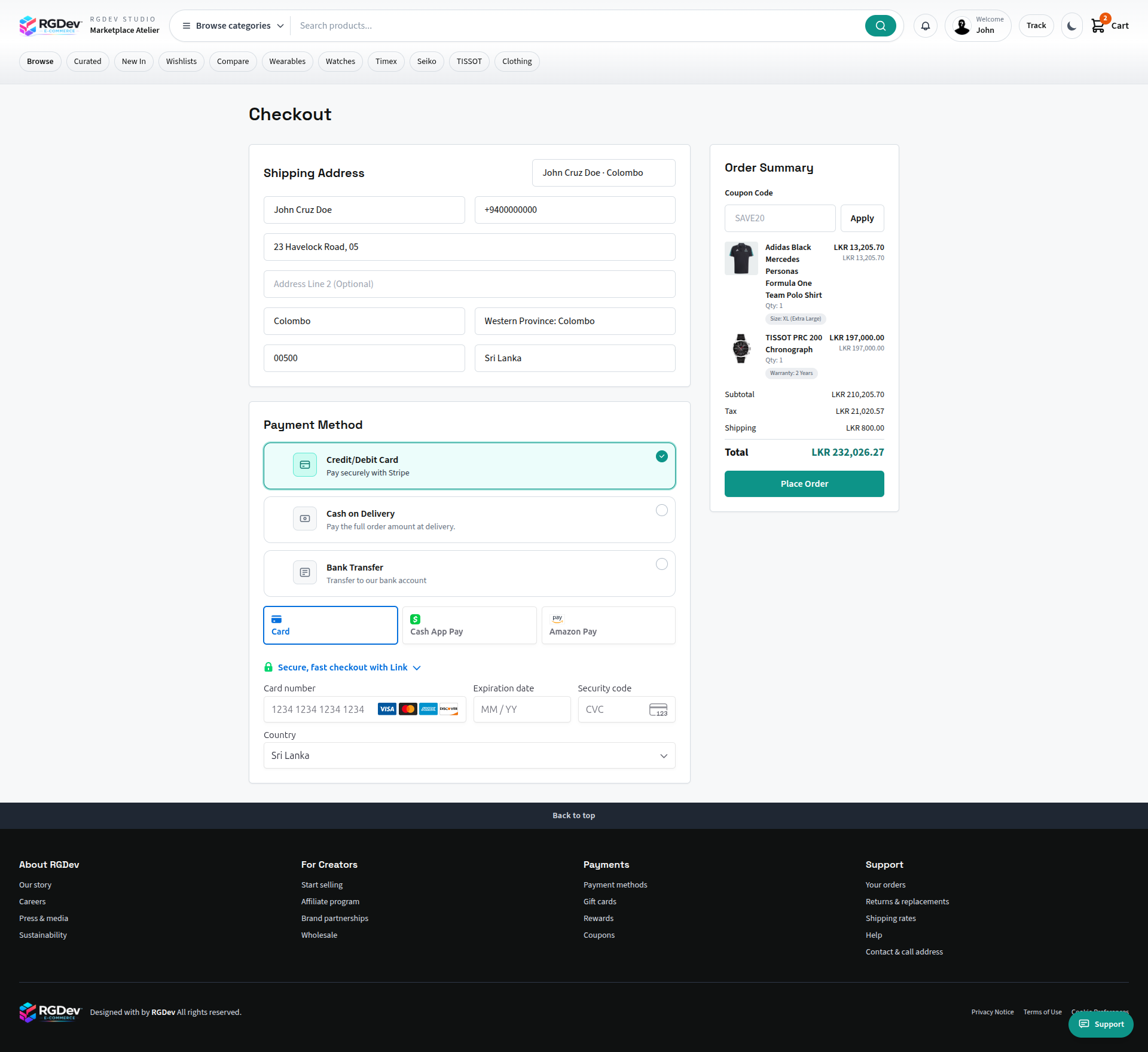Click the TISSOT PRC 200 product thumbnail
The width and height of the screenshot is (1148, 1052).
[x=741, y=348]
